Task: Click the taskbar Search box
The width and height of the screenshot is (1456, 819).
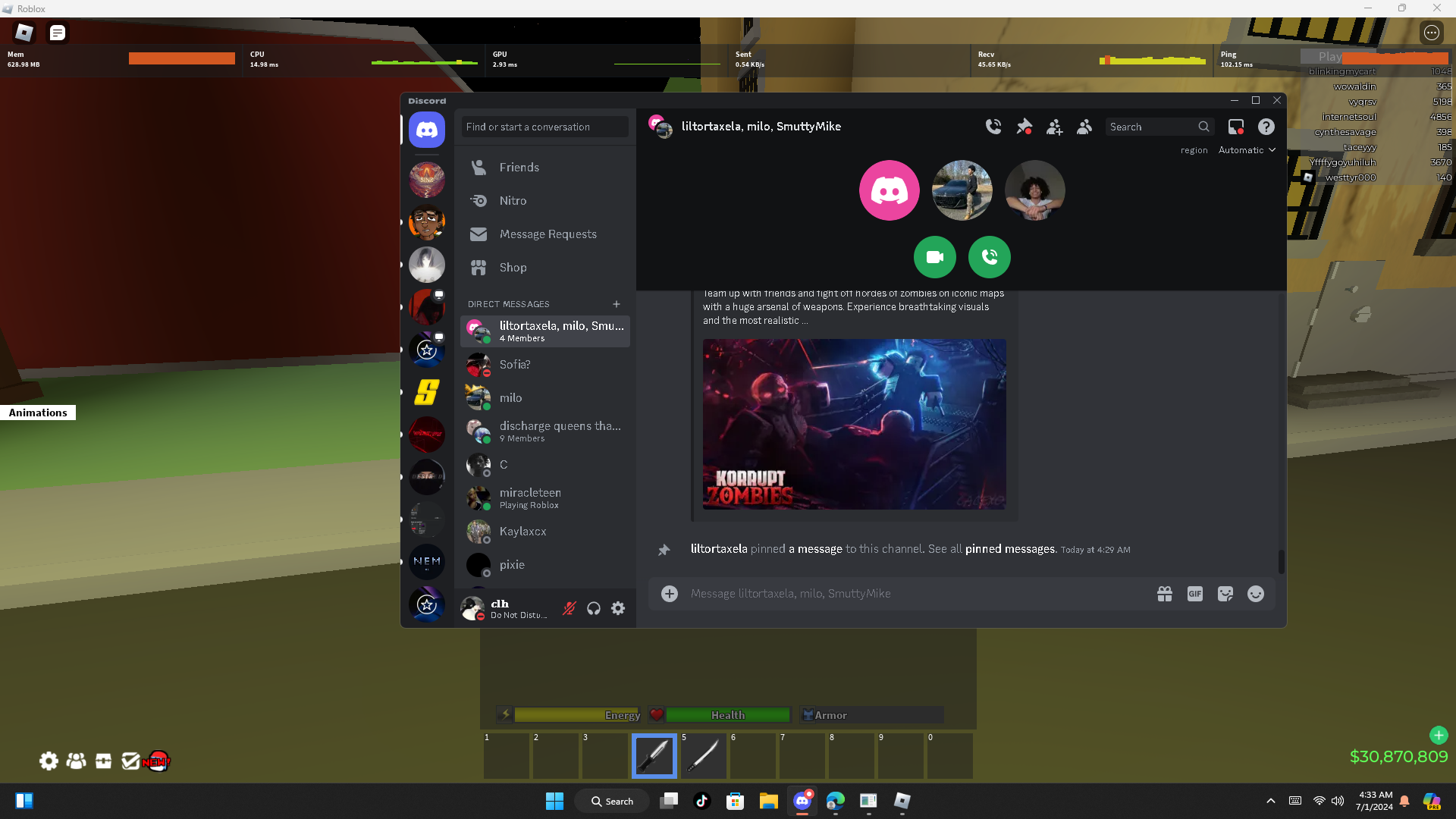Action: [612, 801]
